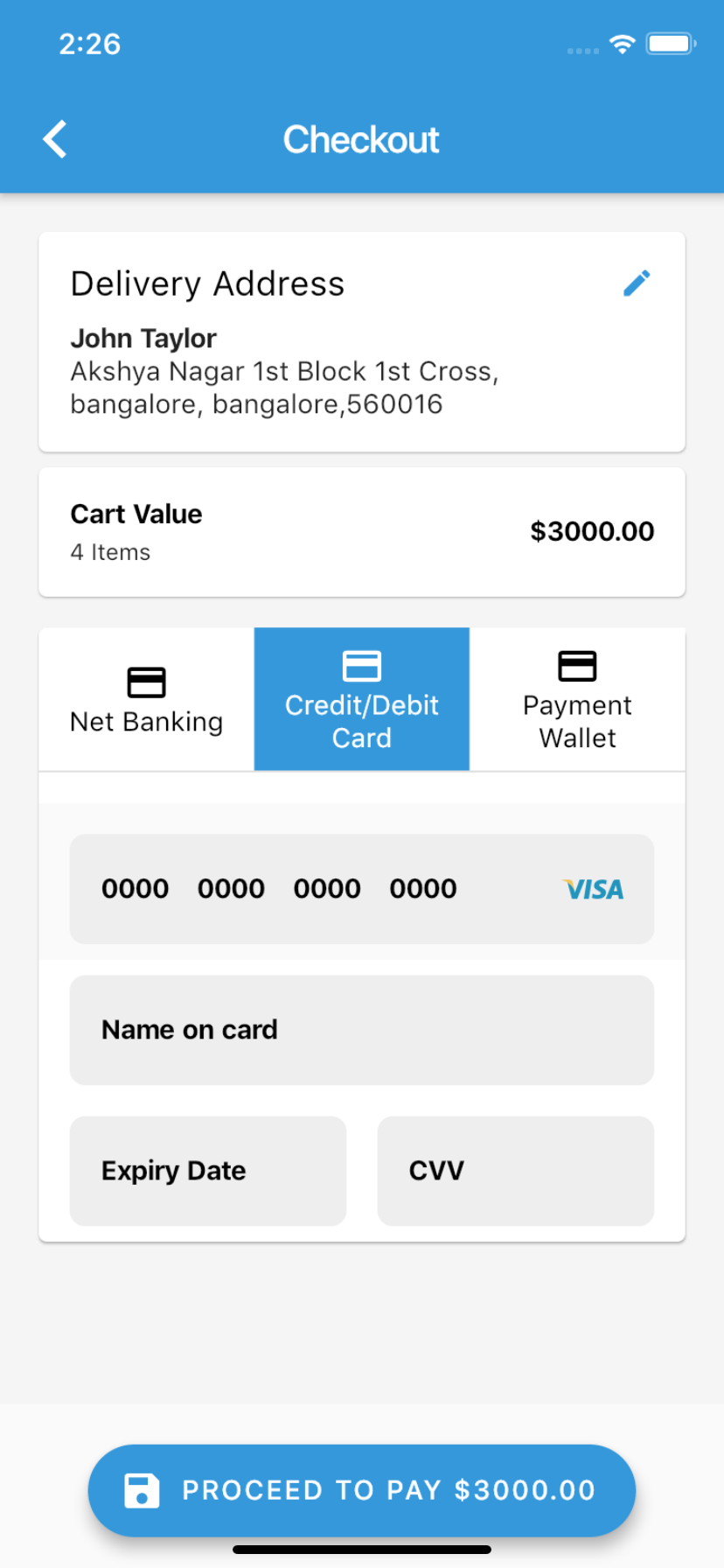Tap the battery status icon

pyautogui.click(x=670, y=44)
